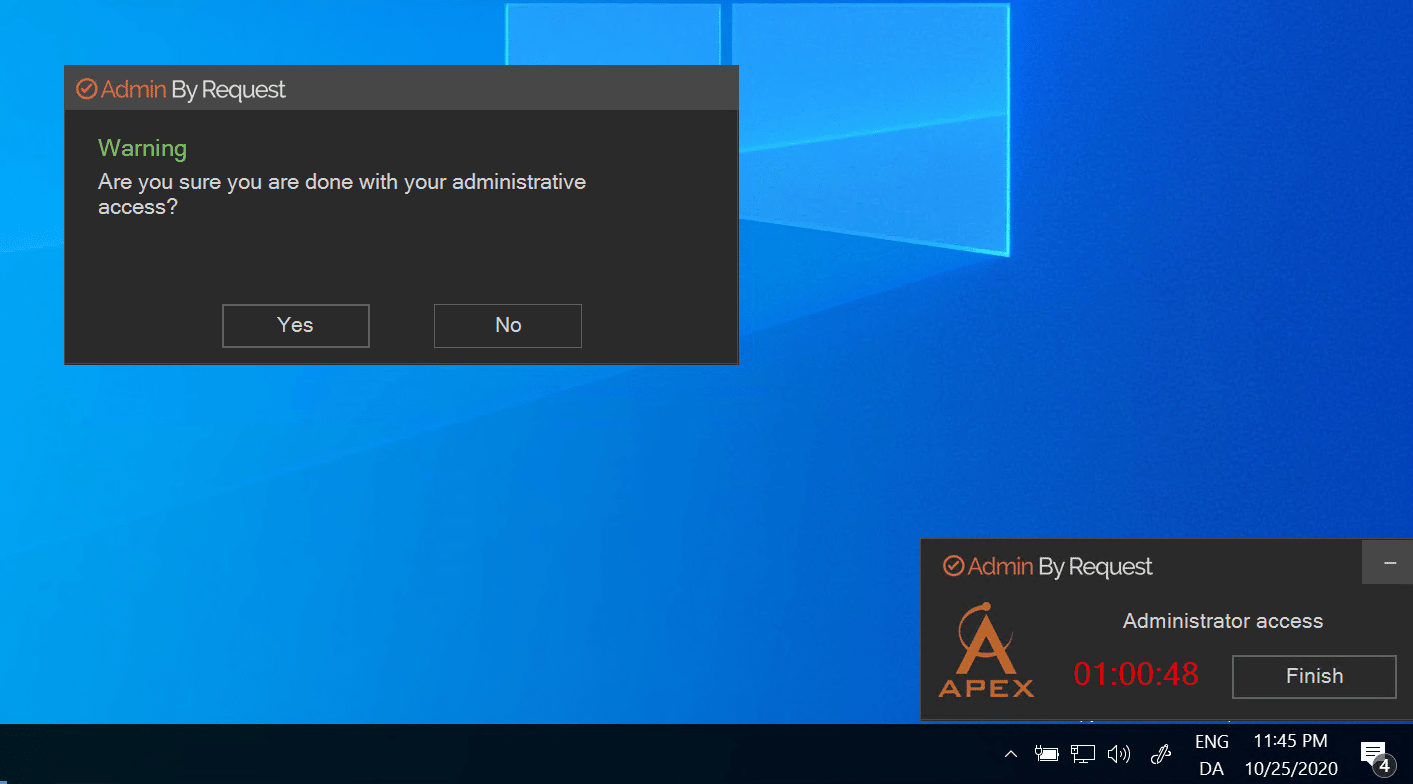Viewport: 1413px width, 784px height.
Task: Click the Warning heading in the dialog
Action: pyautogui.click(x=142, y=147)
